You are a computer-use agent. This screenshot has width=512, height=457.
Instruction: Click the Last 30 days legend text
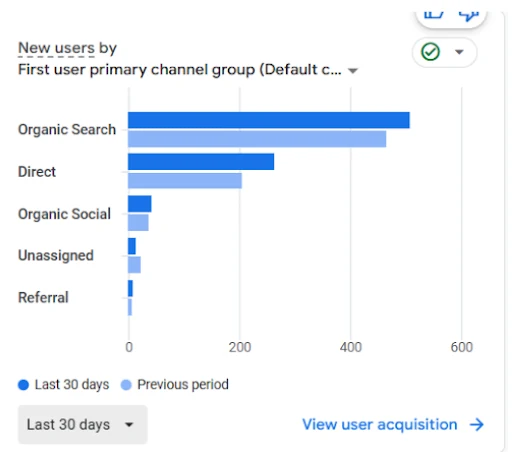[72, 385]
